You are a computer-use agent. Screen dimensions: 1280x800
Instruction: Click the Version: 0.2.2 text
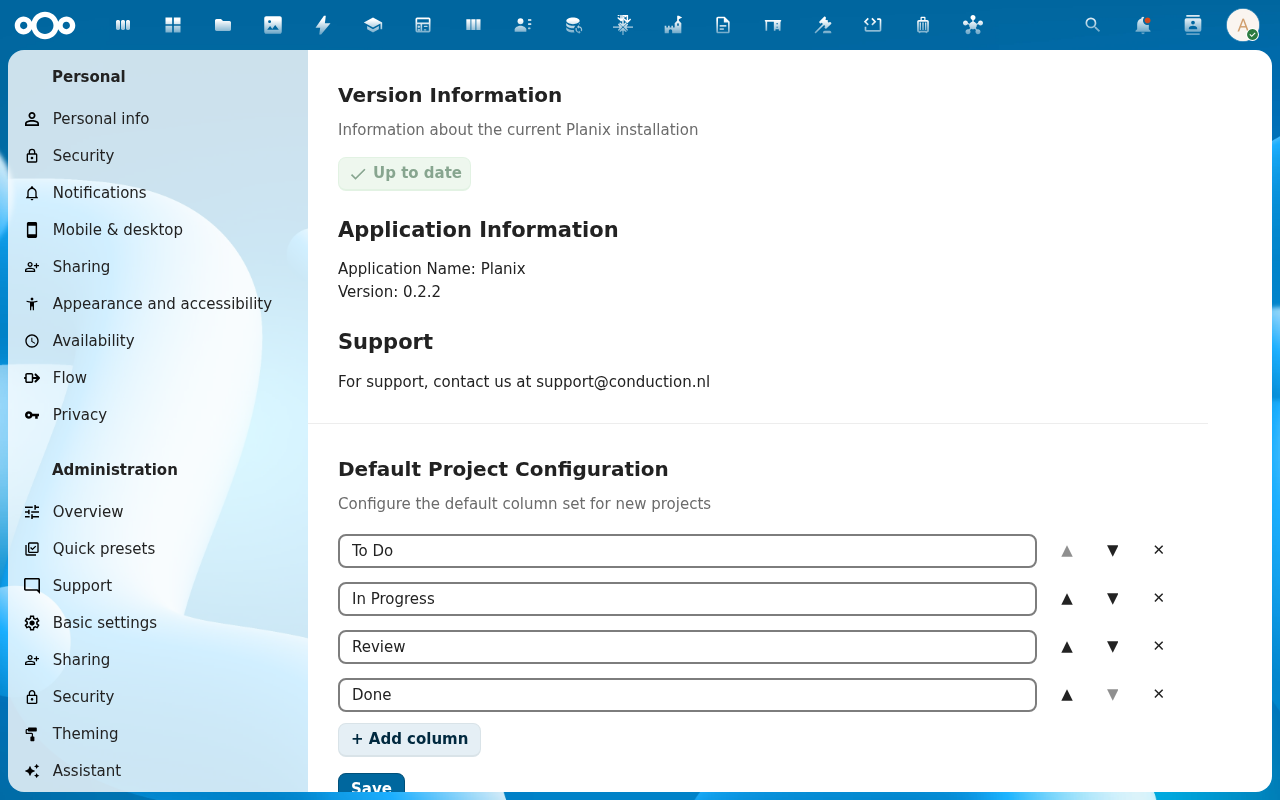[x=389, y=292]
